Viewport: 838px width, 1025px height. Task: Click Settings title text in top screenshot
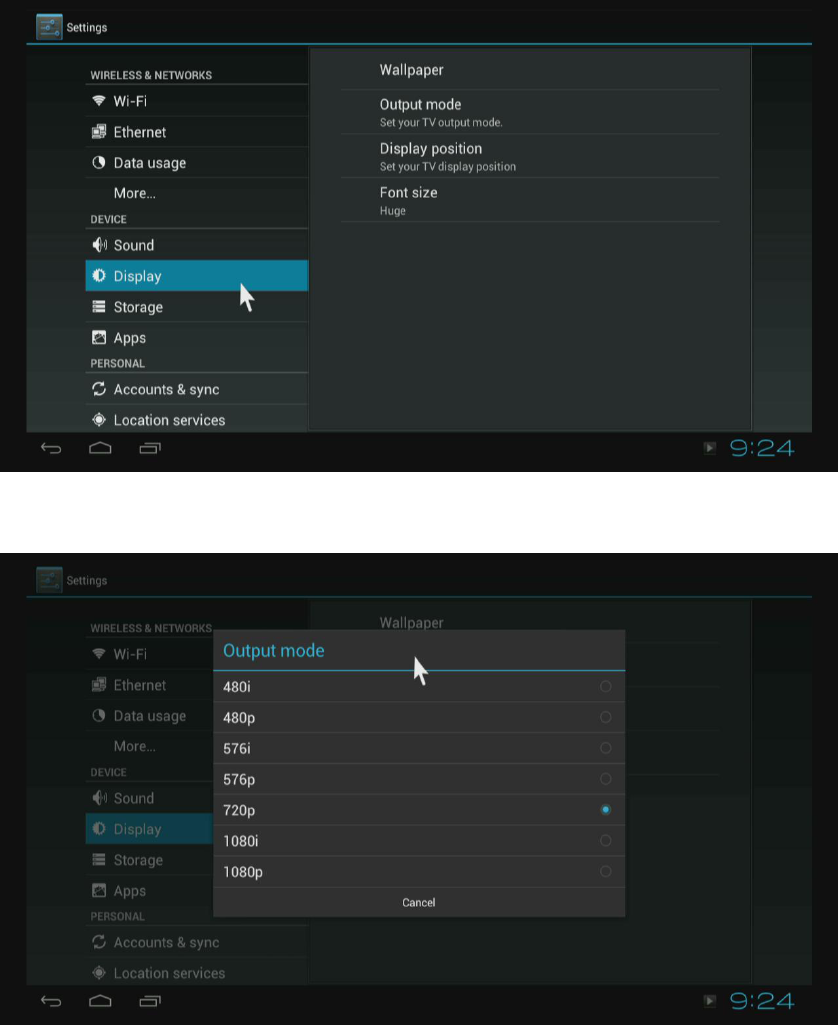(87, 27)
